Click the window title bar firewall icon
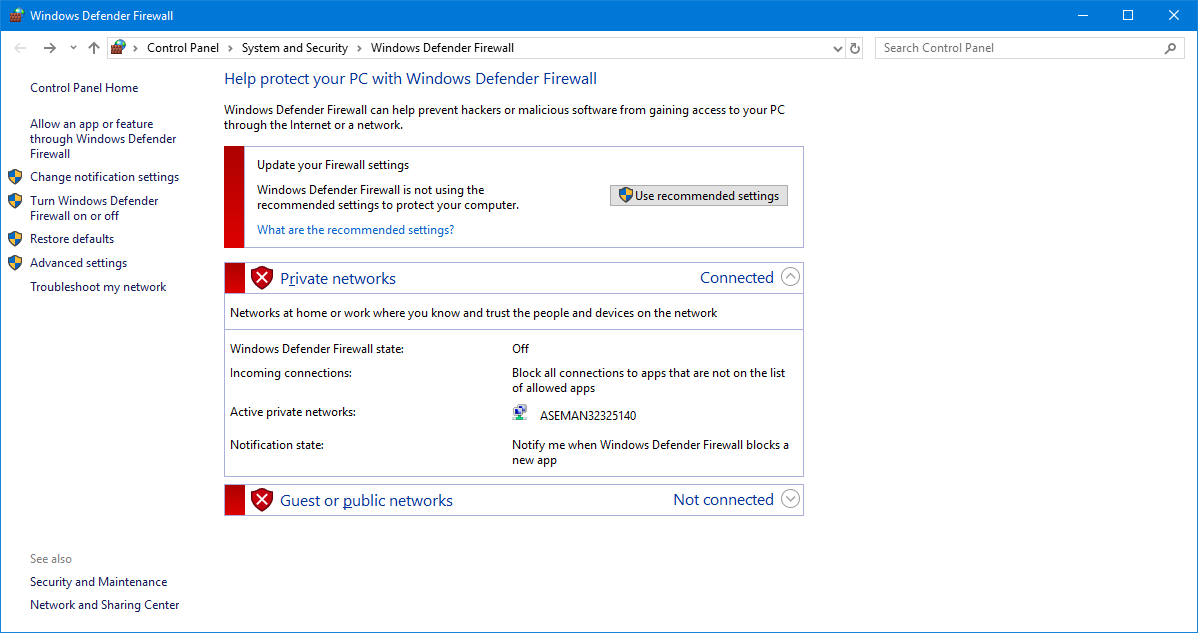 (x=15, y=15)
